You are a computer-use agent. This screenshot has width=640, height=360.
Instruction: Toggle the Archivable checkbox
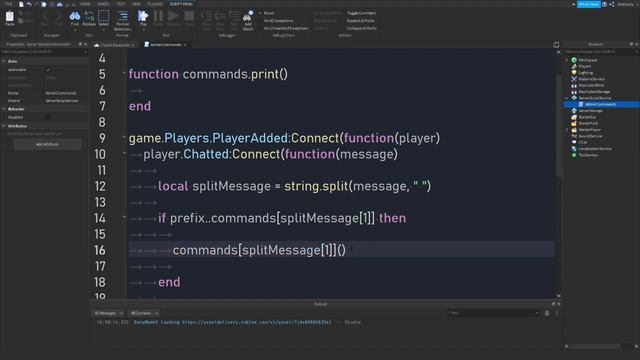tap(48, 70)
